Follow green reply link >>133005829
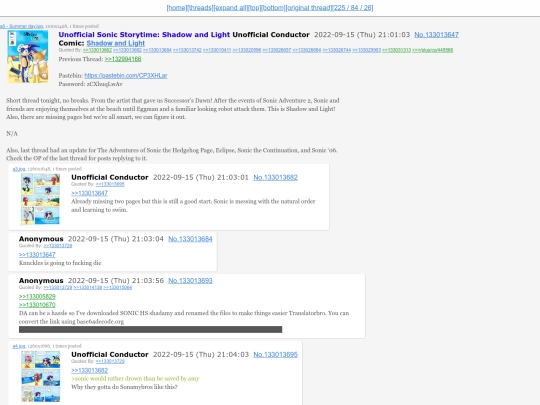Screen dimensions: 540x405 point(37,297)
